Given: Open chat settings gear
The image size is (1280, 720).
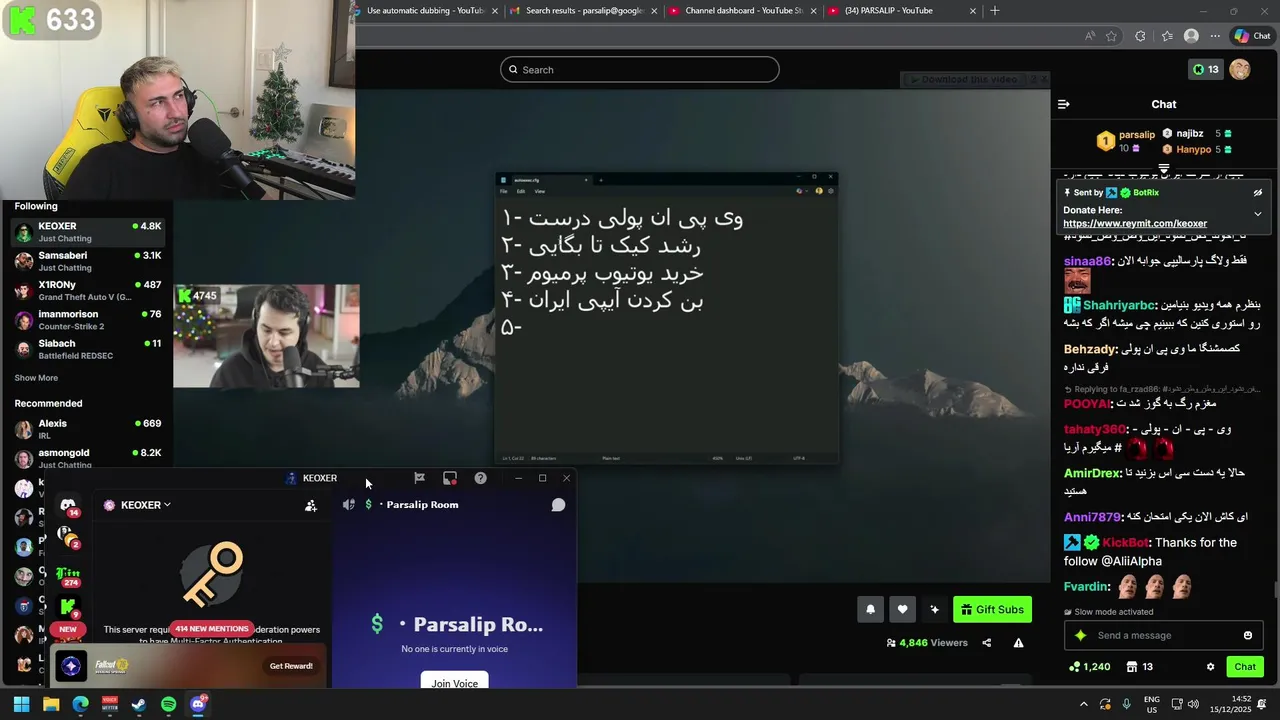Looking at the screenshot, I should 1210,667.
